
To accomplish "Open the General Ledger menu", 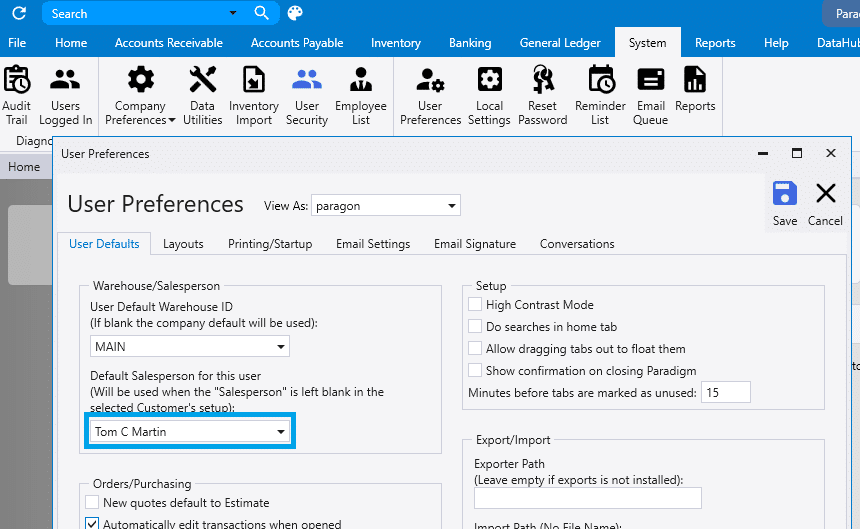I will 560,43.
